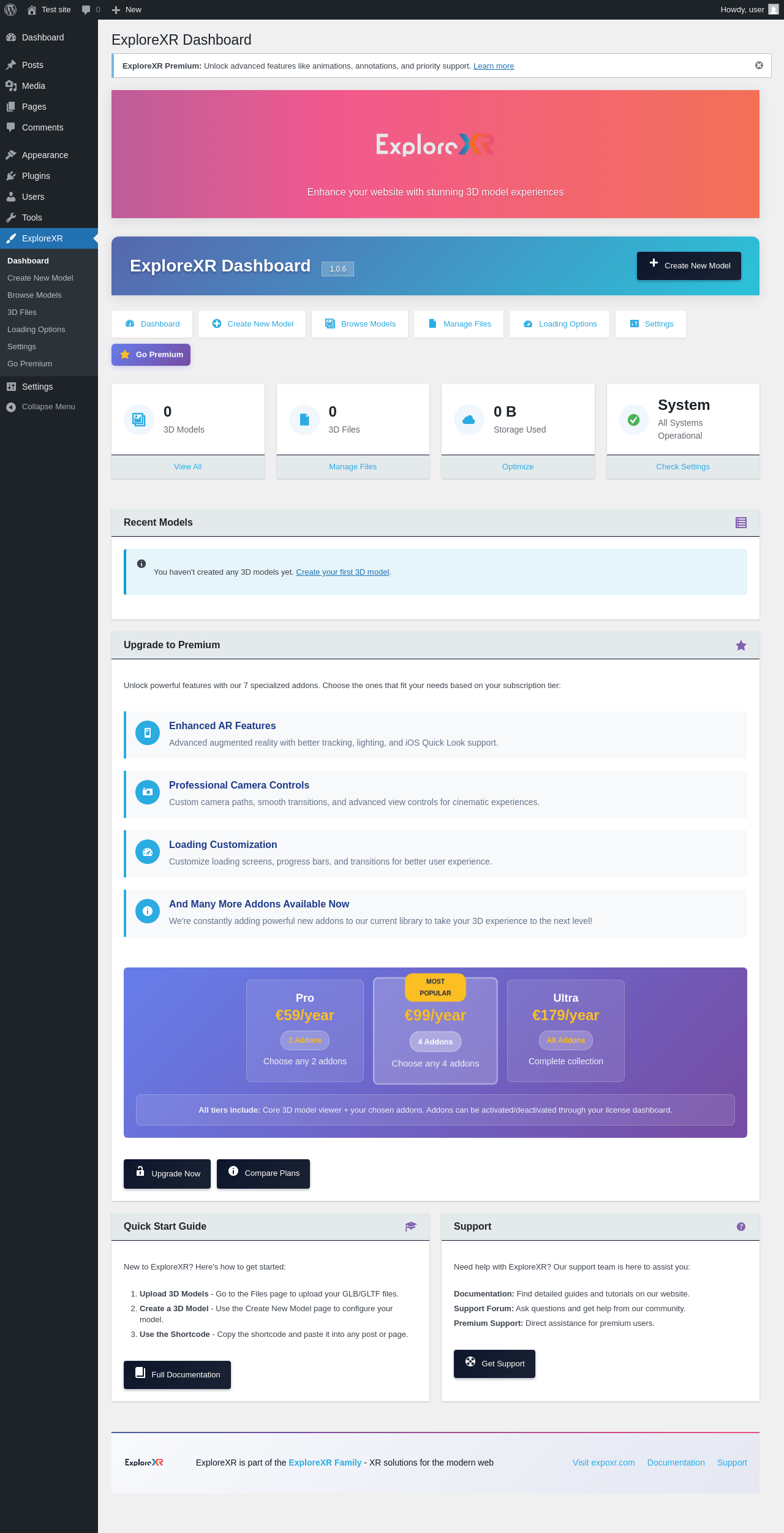Dismiss the ExploreXR Premium notice

pyautogui.click(x=759, y=66)
